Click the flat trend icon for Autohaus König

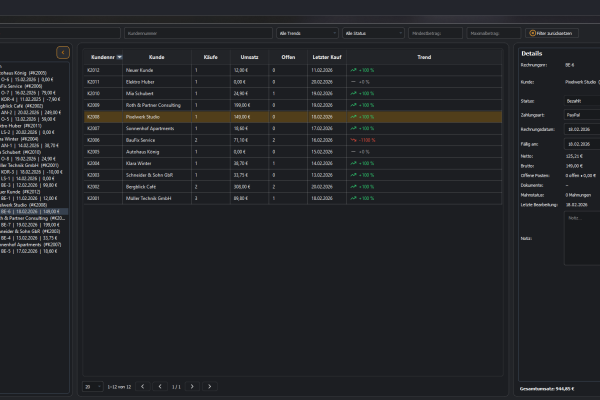pos(353,152)
